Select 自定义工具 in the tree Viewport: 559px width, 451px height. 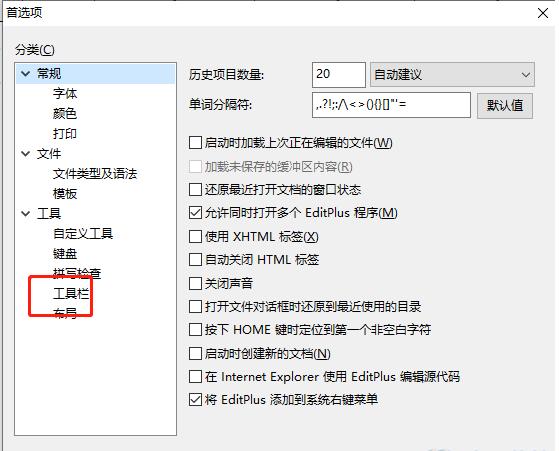coord(83,234)
